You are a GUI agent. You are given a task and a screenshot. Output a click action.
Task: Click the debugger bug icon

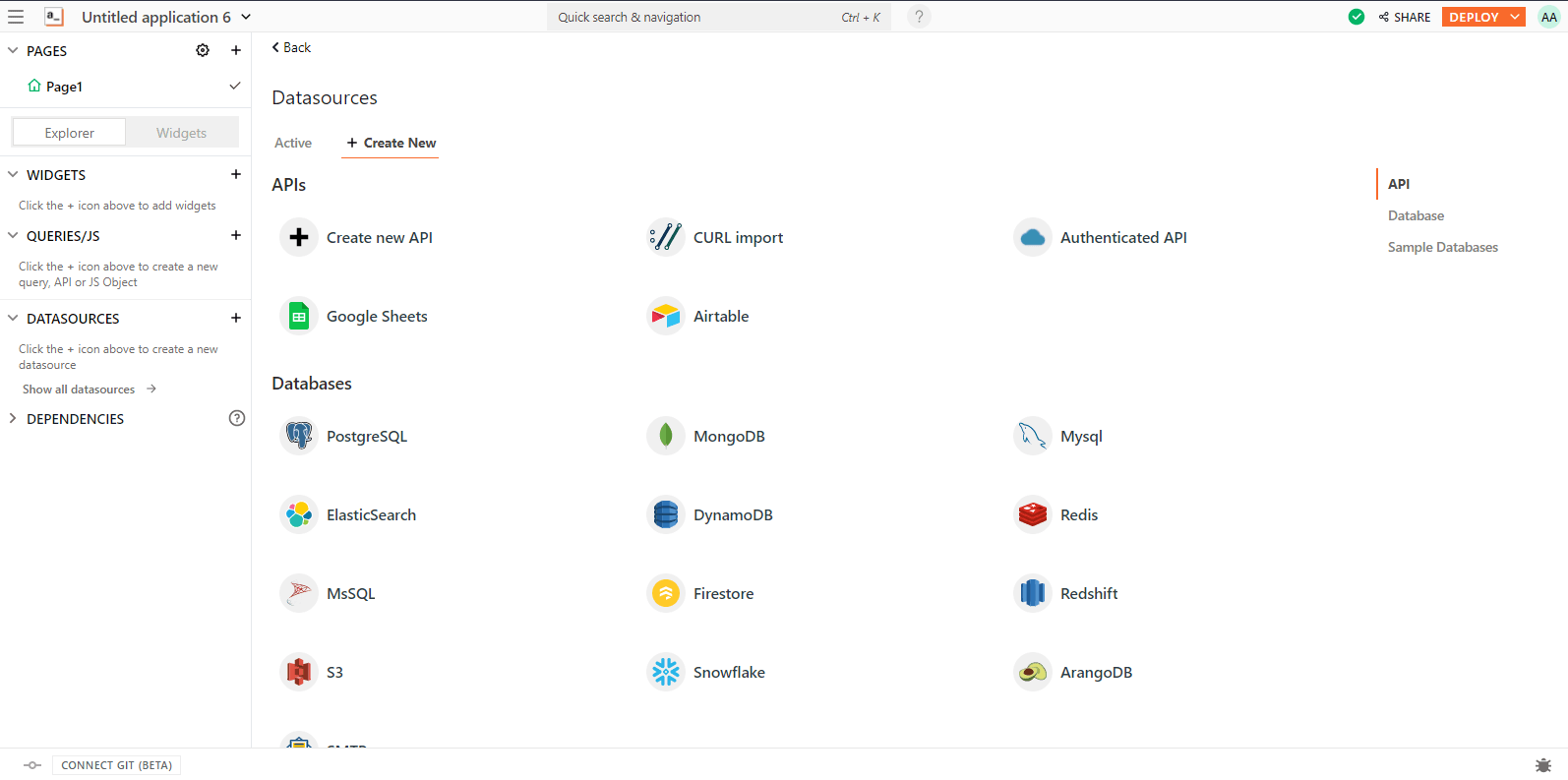pos(1542,765)
